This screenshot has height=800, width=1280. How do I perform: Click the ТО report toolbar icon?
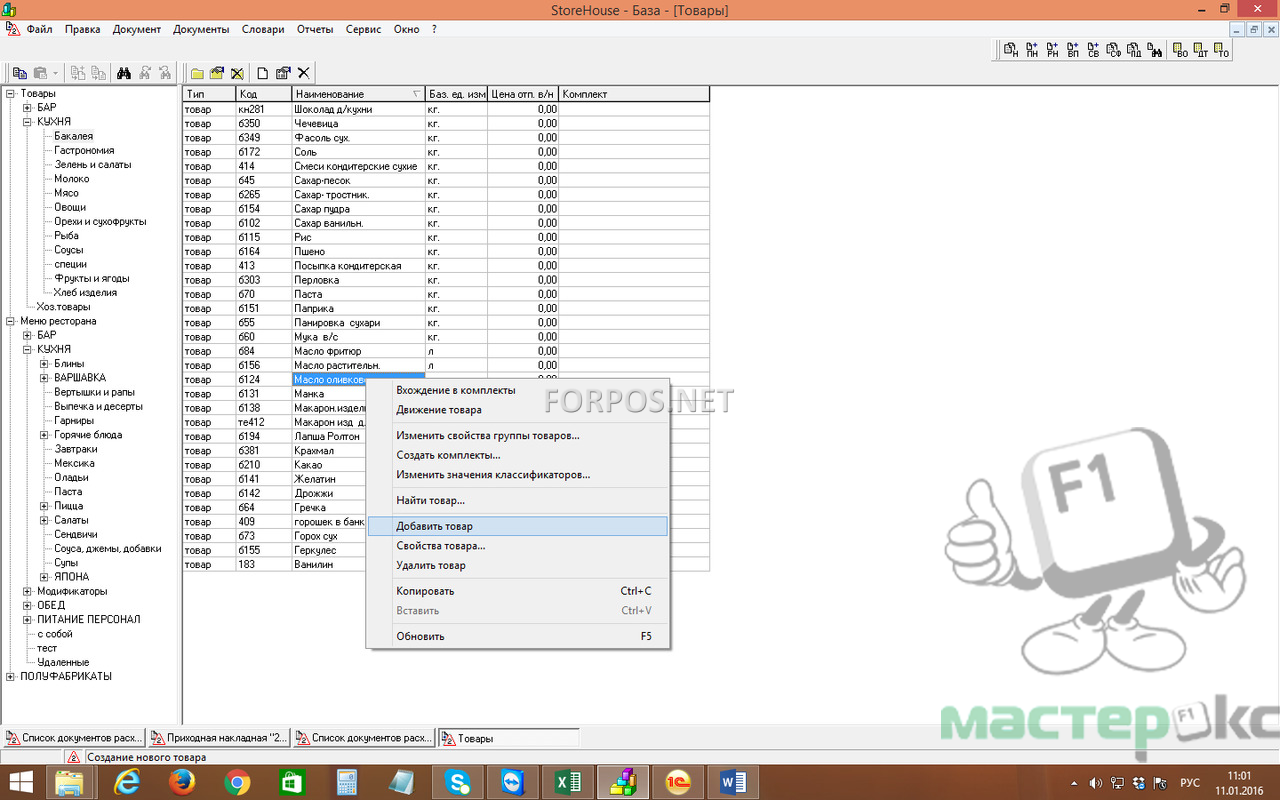click(1221, 49)
